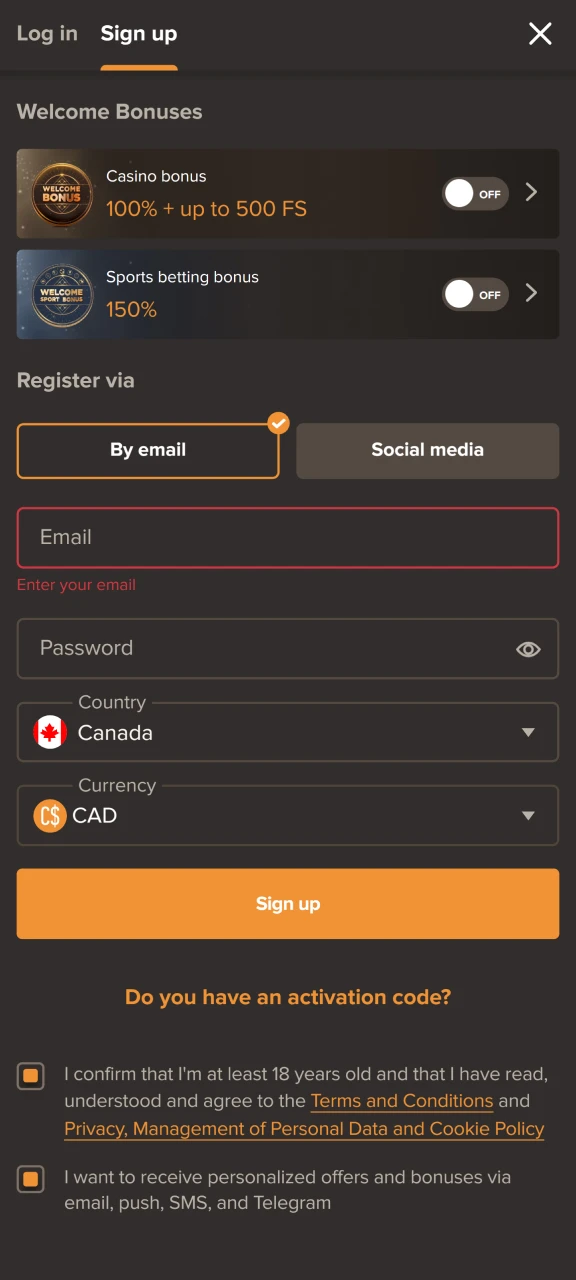Click 'Do you have an activation code?'
This screenshot has height=1280, width=576.
pos(288,996)
